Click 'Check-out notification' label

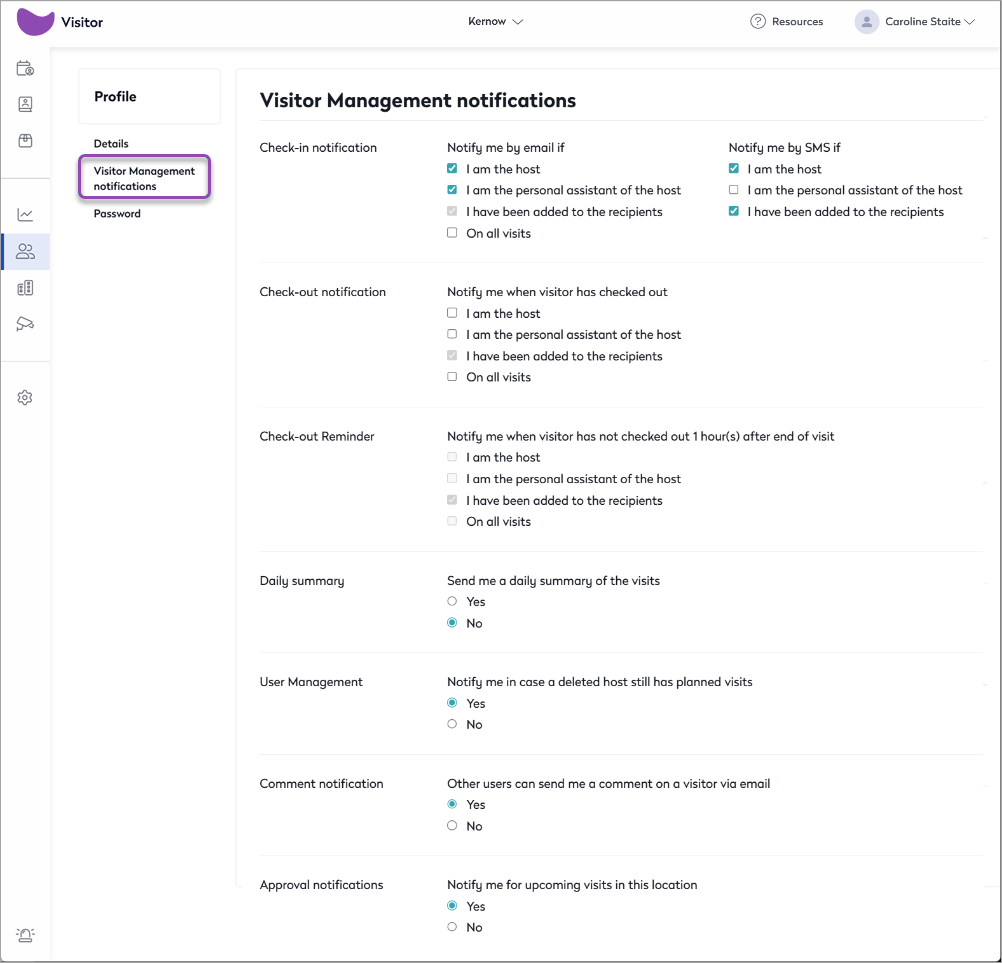(x=322, y=292)
